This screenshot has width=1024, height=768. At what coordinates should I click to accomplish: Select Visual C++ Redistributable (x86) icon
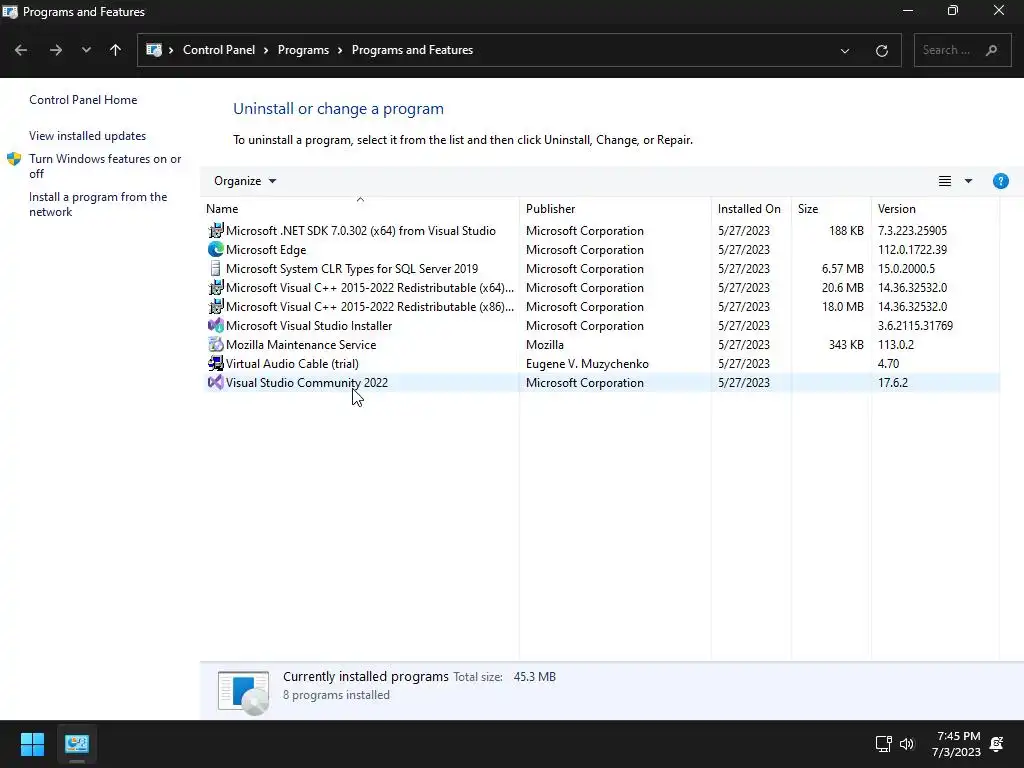coord(216,306)
